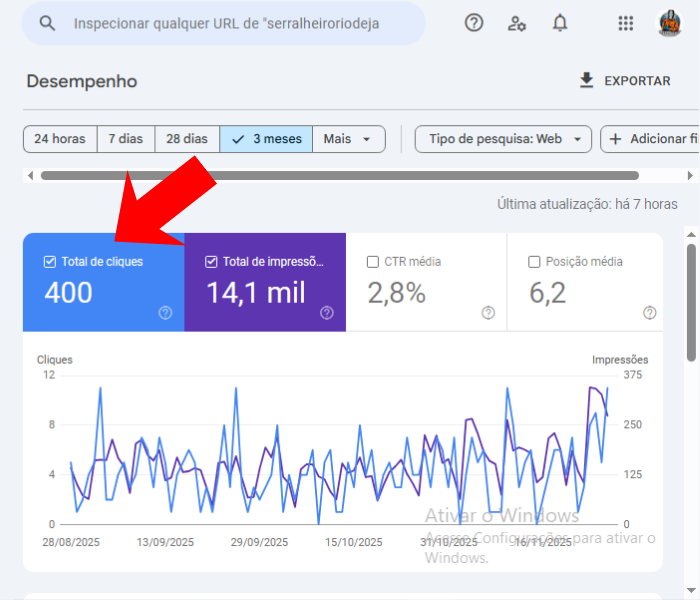700x600 pixels.
Task: Enable the CTR média checkbox
Action: point(373,262)
